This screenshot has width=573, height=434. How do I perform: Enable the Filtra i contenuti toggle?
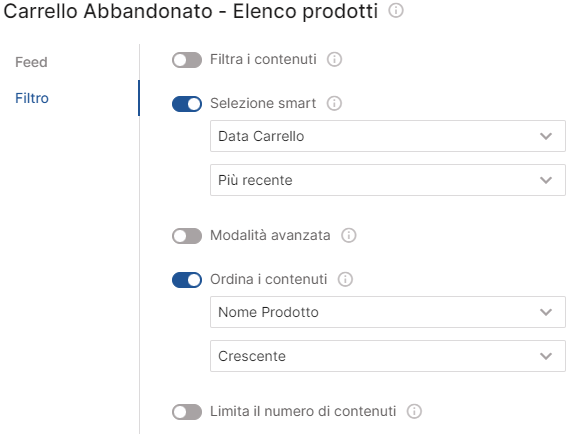(187, 60)
